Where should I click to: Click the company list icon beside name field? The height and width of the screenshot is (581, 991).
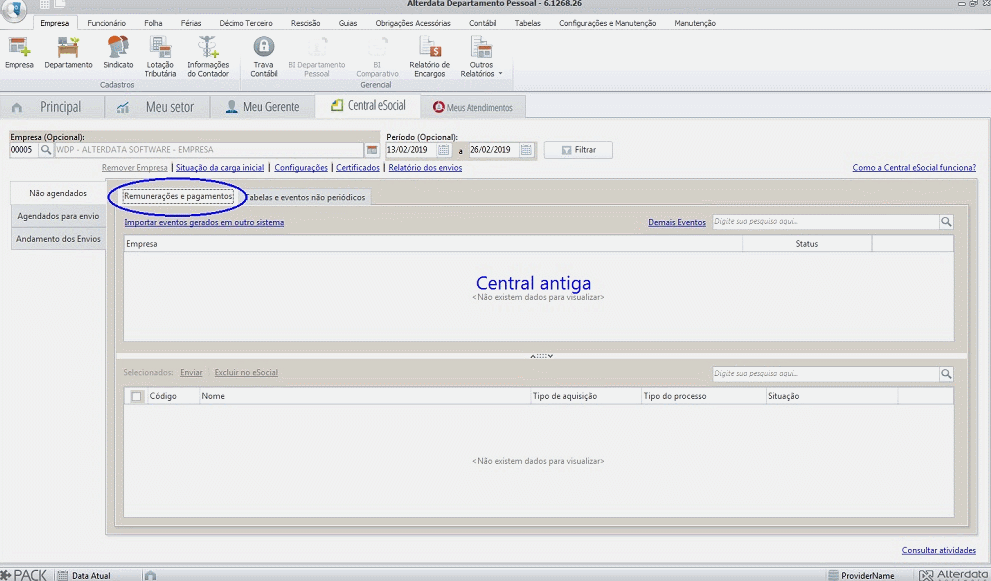372,150
